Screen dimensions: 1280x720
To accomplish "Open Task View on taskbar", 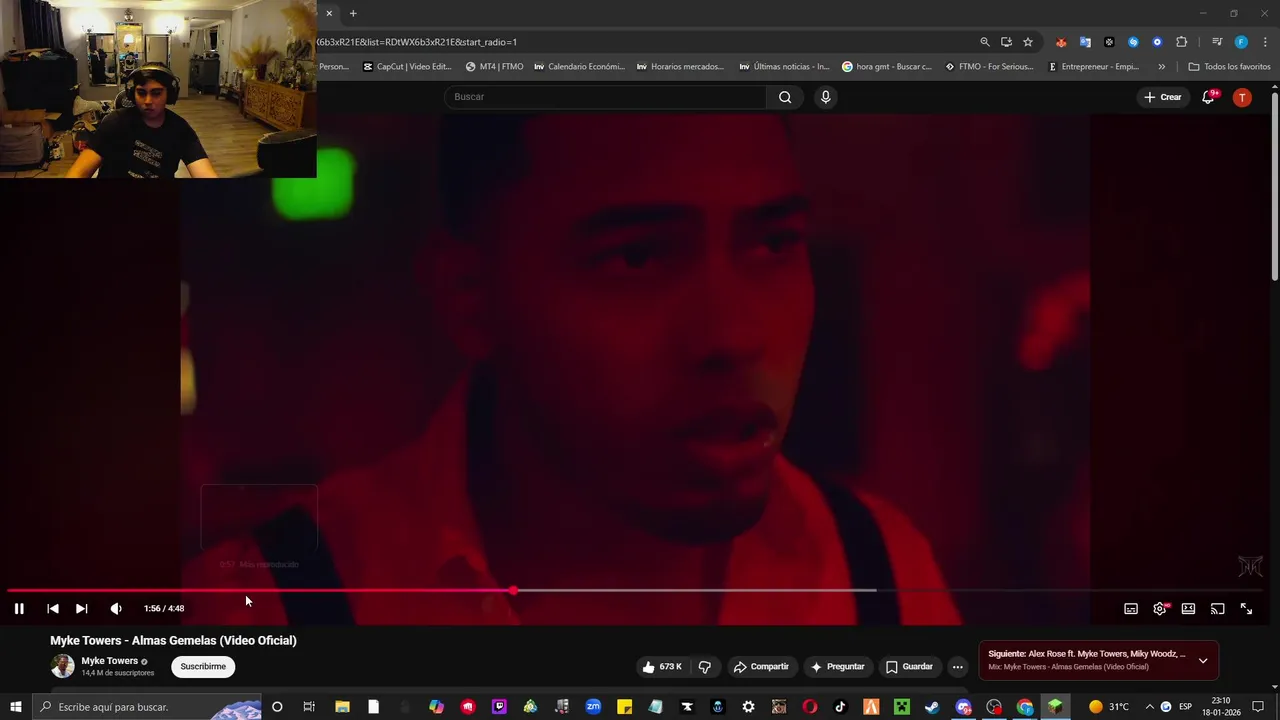I will 309,707.
